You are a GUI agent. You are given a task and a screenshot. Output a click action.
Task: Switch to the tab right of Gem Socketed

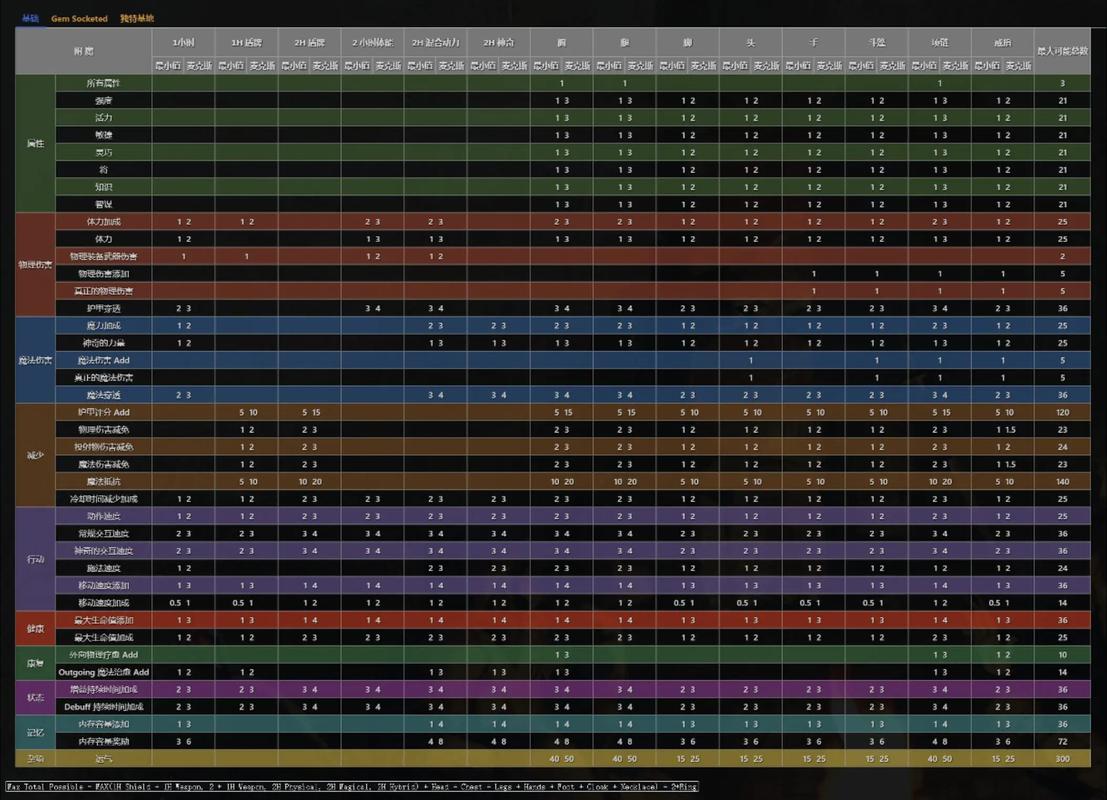coord(137,18)
